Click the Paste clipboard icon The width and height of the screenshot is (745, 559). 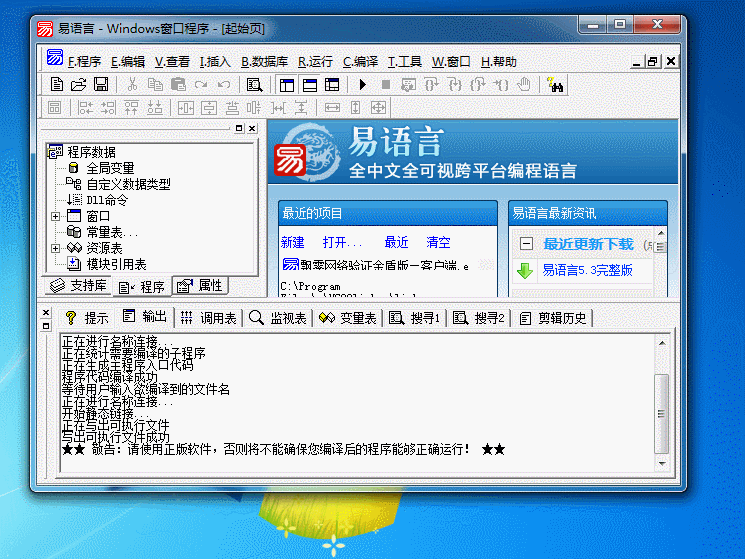coord(178,85)
